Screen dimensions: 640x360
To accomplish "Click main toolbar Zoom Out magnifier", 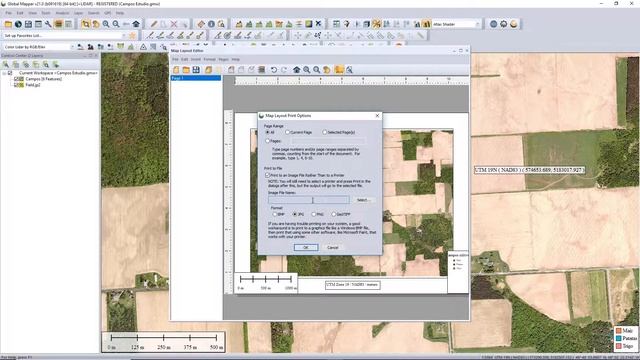I will coord(116,24).
